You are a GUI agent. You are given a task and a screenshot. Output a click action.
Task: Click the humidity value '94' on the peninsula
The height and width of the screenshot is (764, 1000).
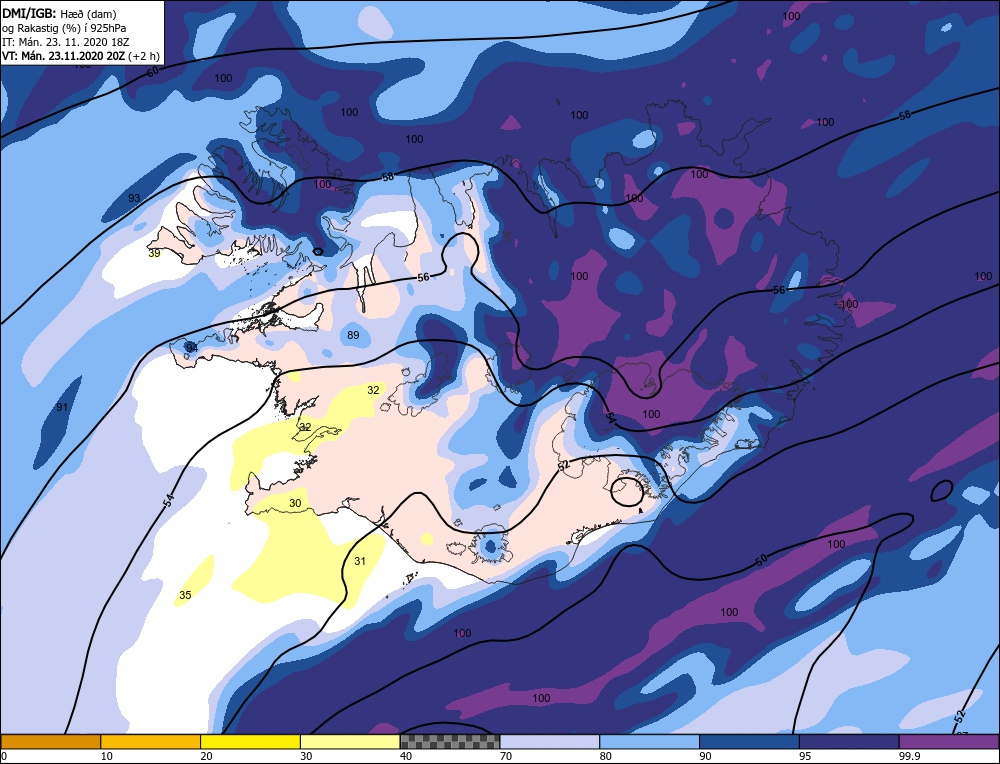(x=191, y=348)
